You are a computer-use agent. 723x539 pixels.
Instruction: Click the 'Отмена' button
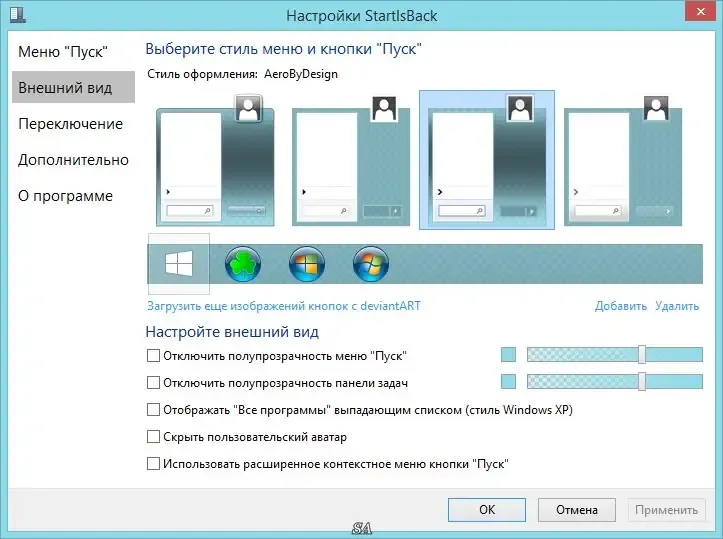point(577,509)
